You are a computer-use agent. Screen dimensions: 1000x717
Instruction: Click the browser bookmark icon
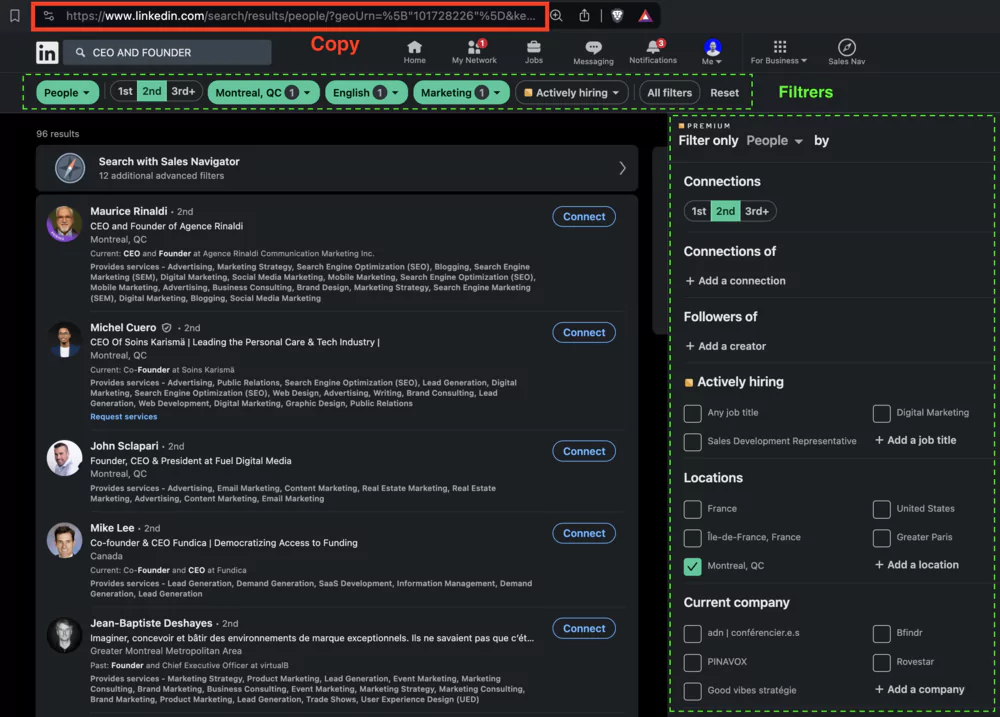(15, 15)
